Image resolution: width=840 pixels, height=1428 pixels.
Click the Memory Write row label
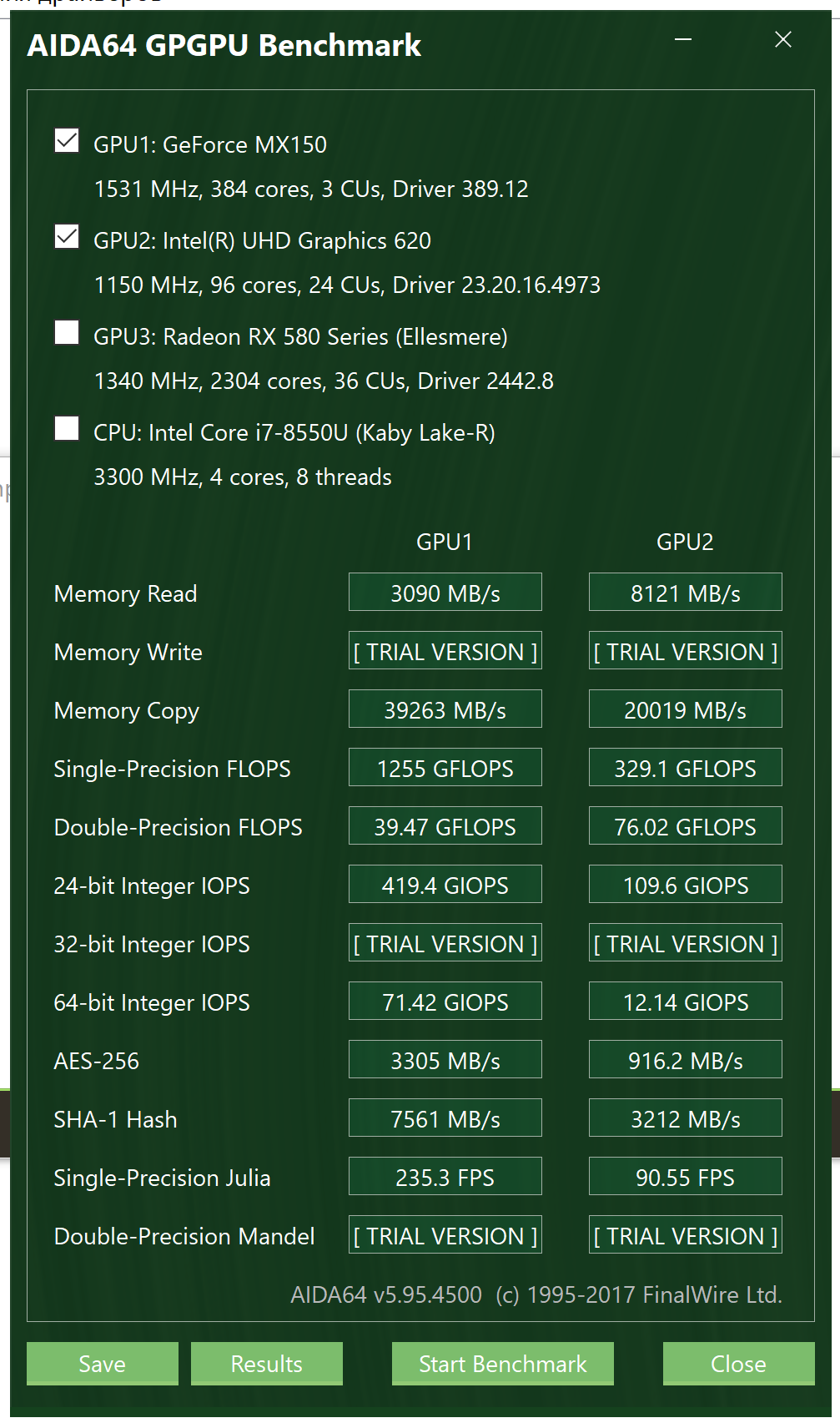click(128, 652)
